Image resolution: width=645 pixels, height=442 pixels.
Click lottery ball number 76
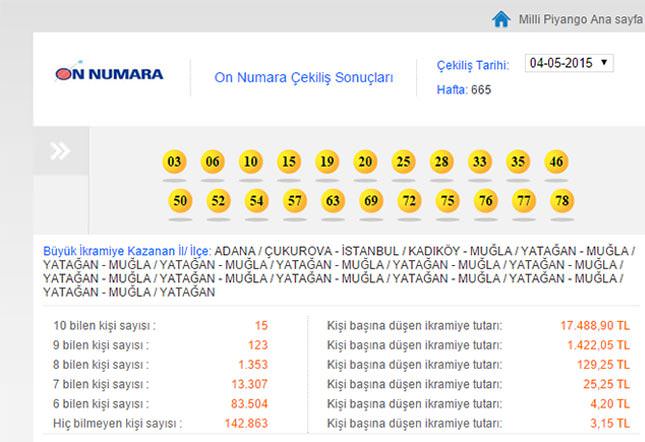point(486,201)
